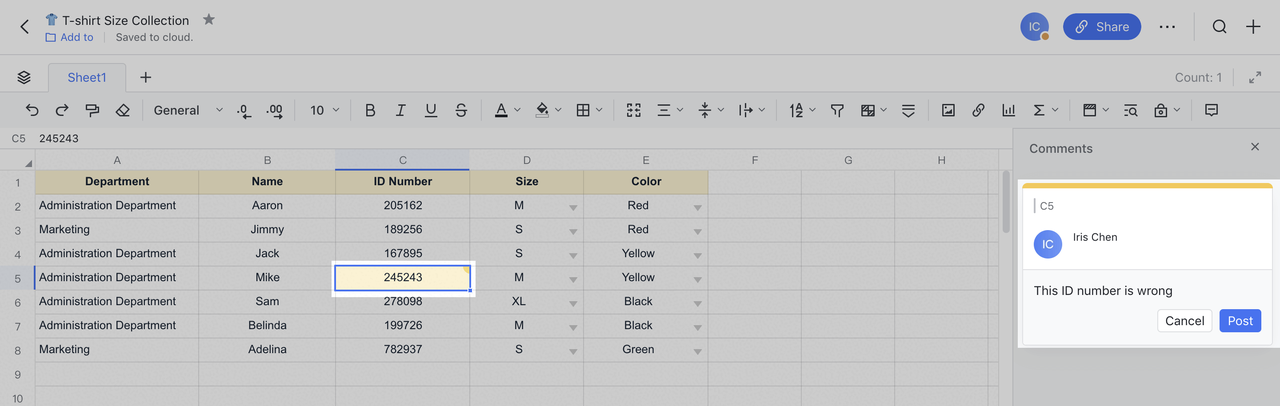Toggle strikethrough formatting
This screenshot has width=1280, height=406.
click(x=461, y=110)
